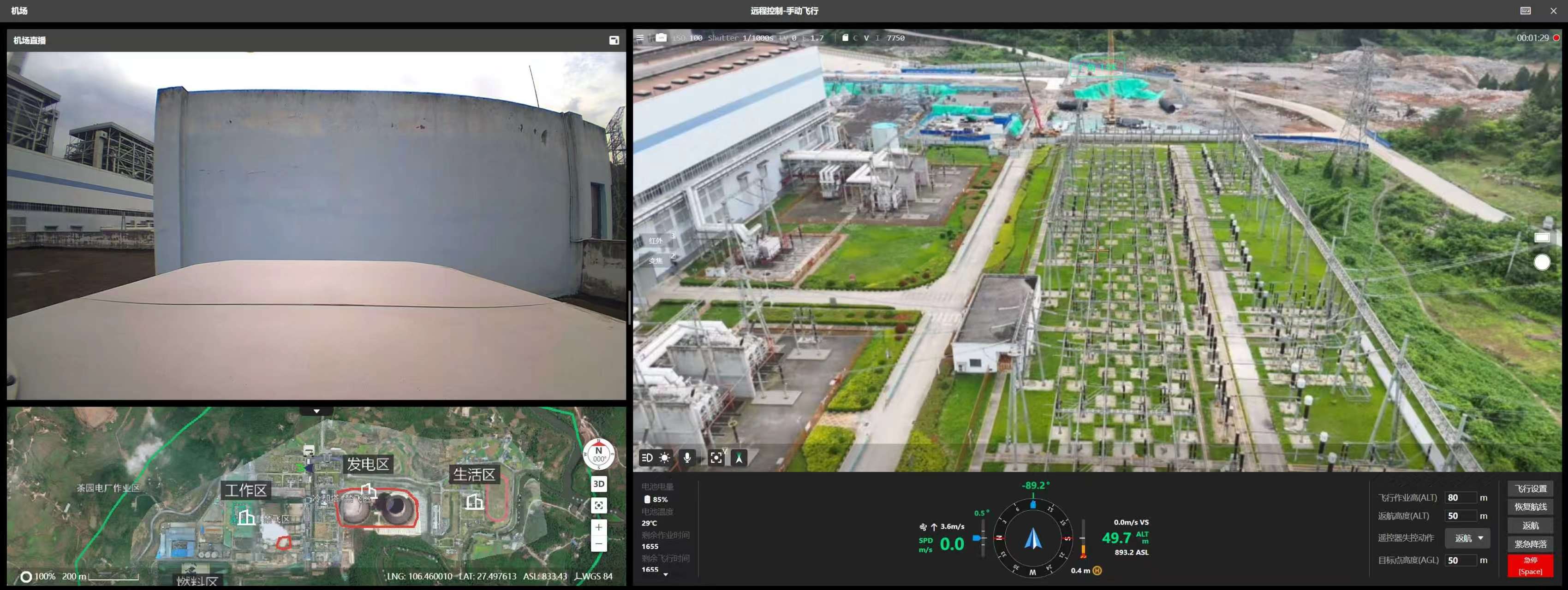Image resolution: width=1568 pixels, height=590 pixels.
Task: Click the dock station marker on map
Action: (309, 451)
